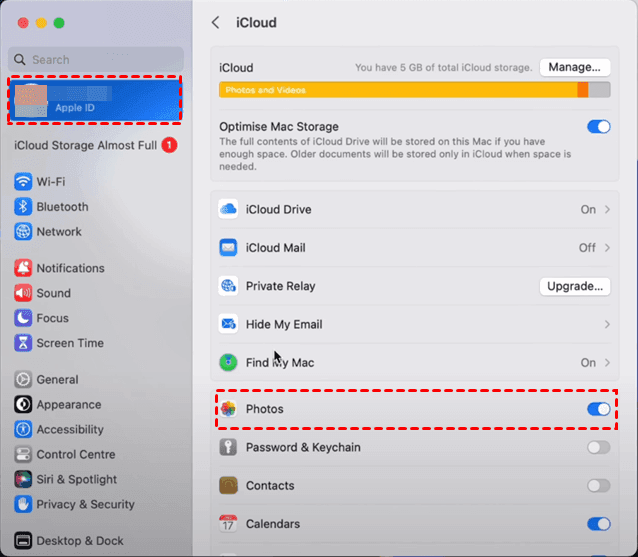Open iCloud Mail chevron
638x557 pixels.
coord(607,248)
